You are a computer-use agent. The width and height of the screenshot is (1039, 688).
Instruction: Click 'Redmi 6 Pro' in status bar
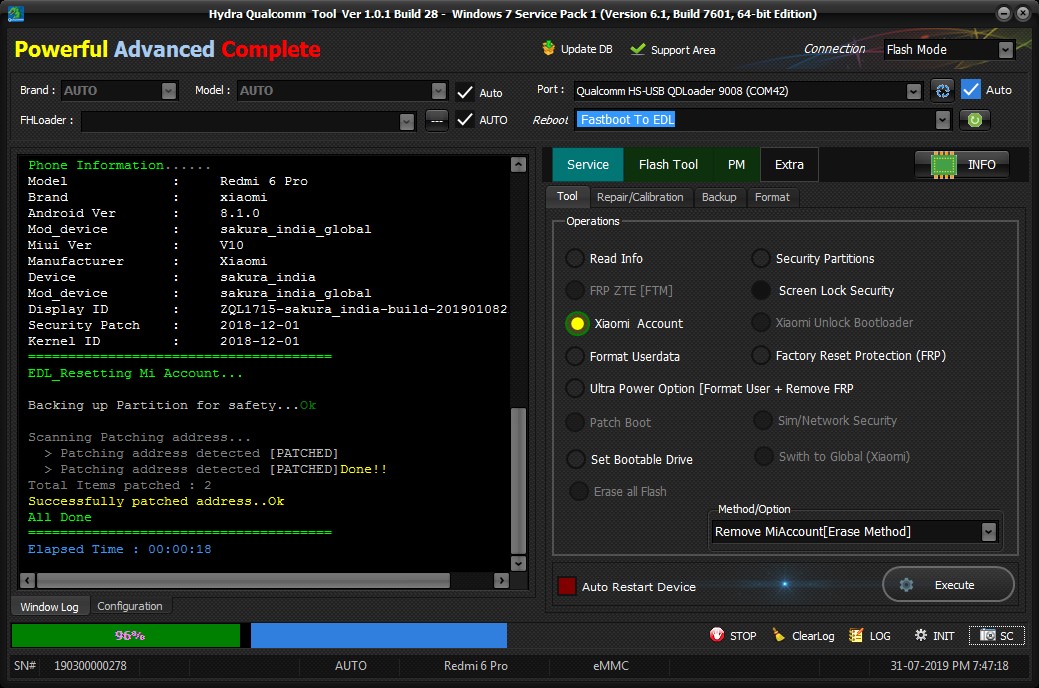(476, 665)
